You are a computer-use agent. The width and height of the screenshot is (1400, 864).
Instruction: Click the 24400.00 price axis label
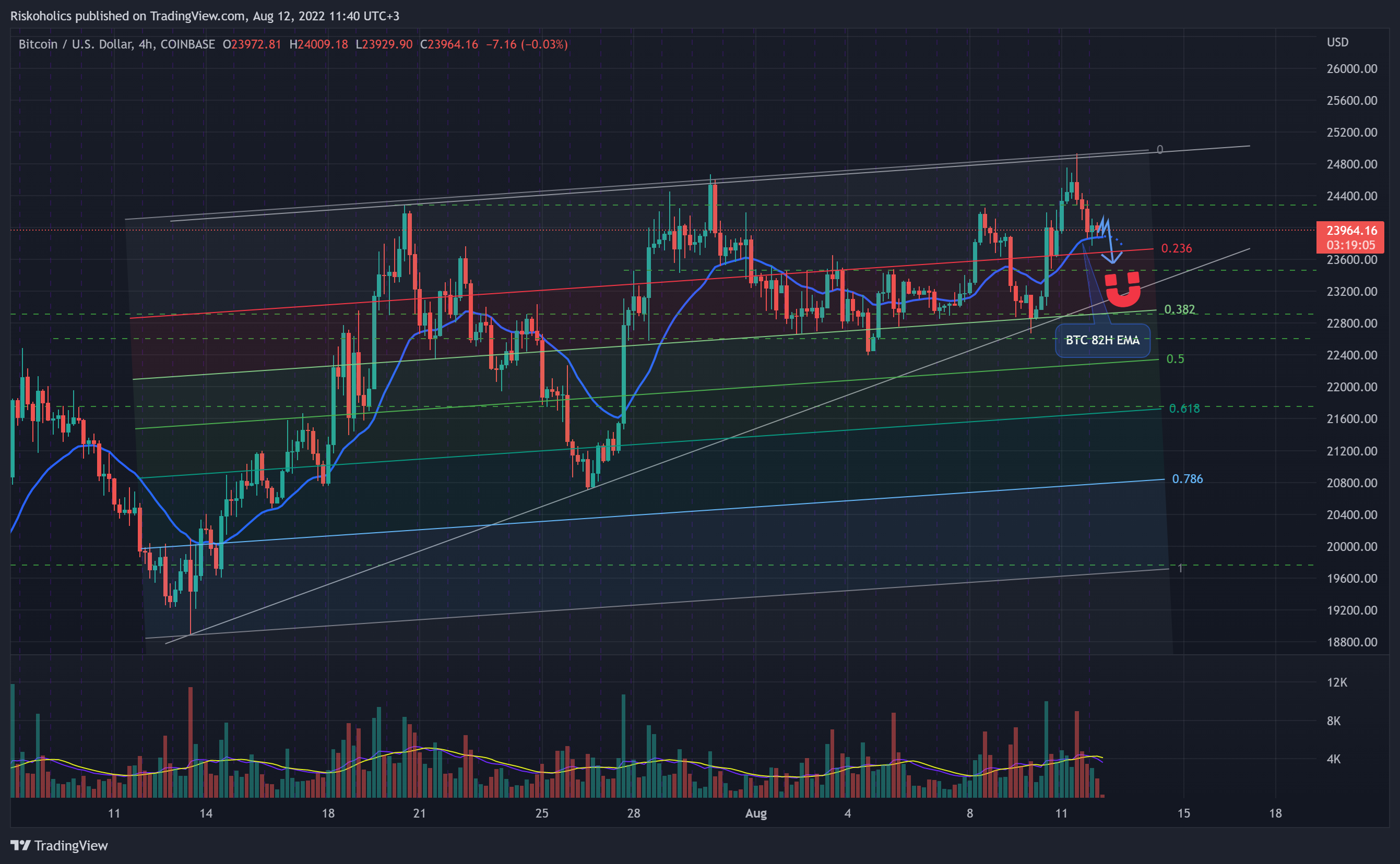1351,196
